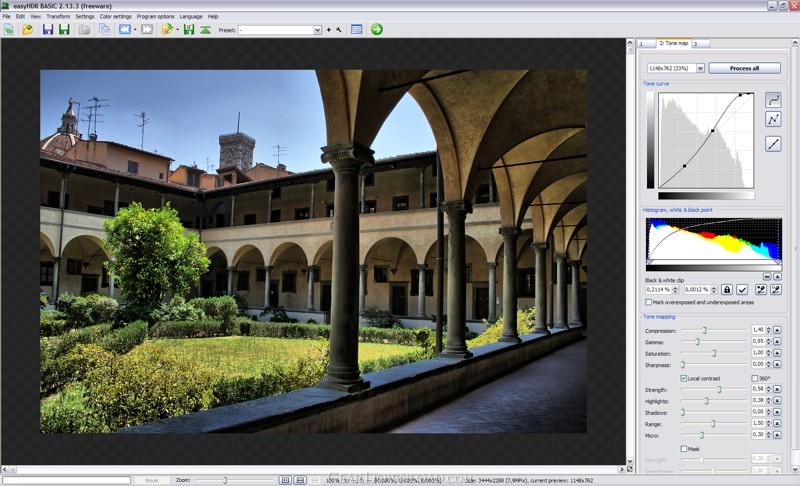Click the green round arrow toolbar button

click(377, 30)
